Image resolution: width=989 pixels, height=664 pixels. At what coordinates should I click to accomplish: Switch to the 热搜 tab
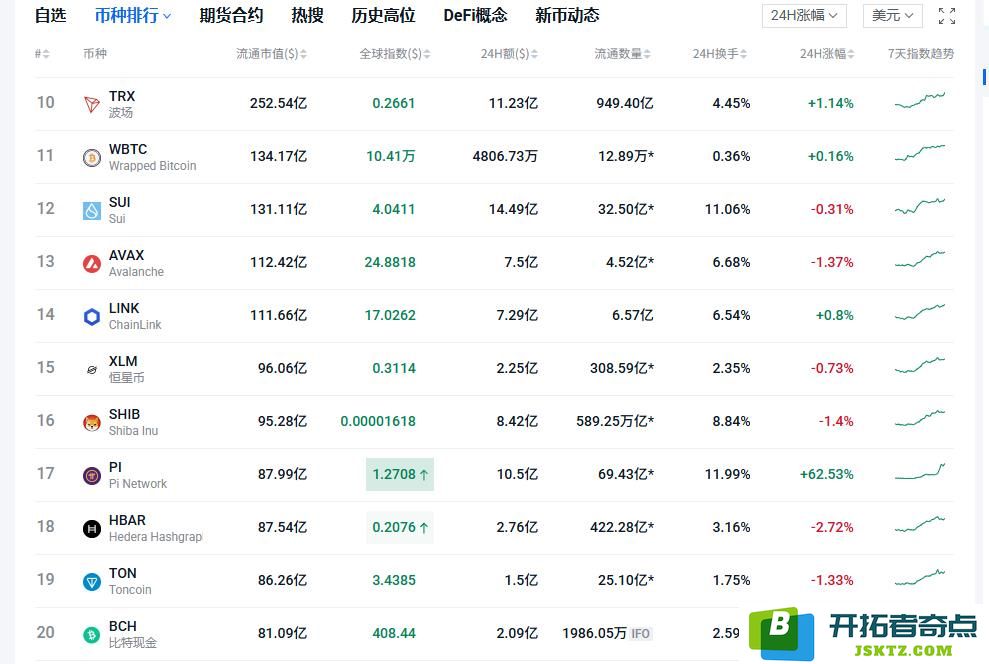click(307, 15)
